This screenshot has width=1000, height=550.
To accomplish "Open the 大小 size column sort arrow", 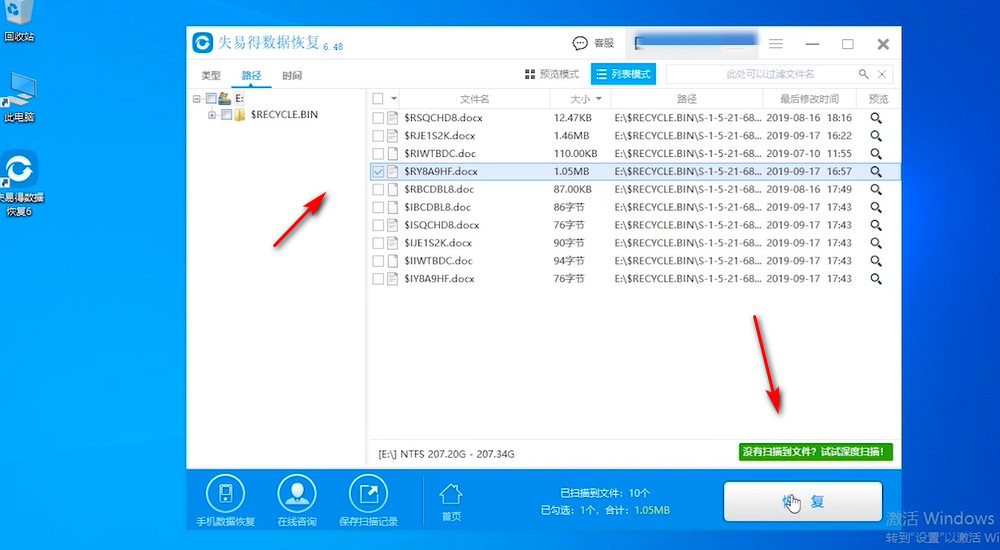I will pos(598,99).
